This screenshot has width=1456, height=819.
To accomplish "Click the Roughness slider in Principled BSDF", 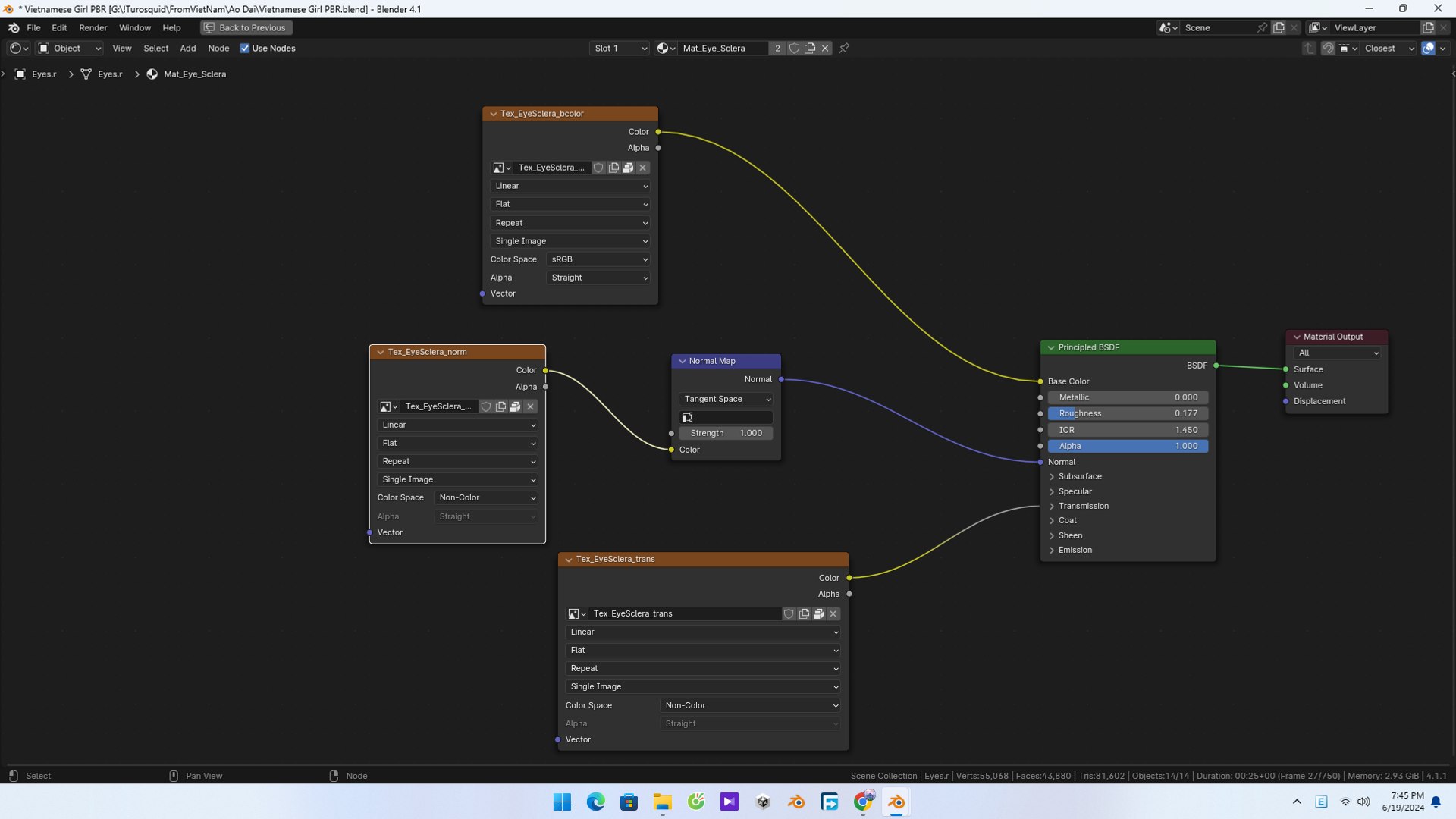I will pyautogui.click(x=1128, y=413).
